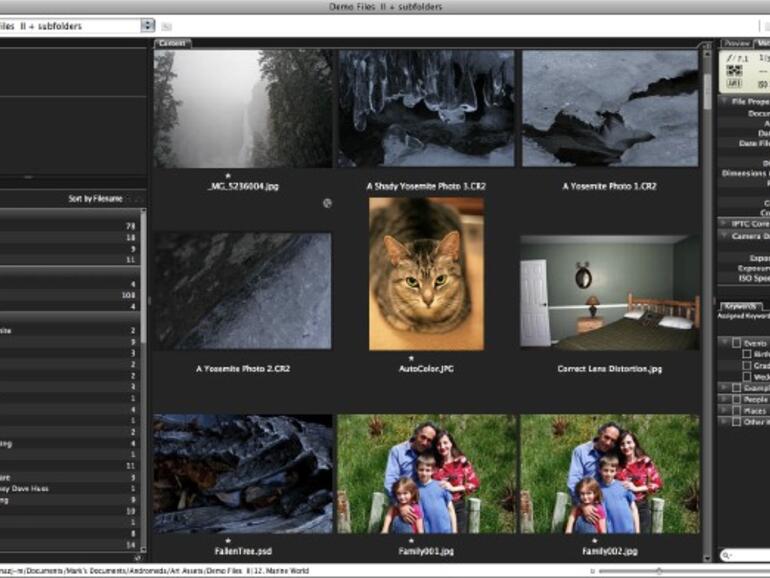Click the star rating above _MG_5236004.jpg

pyautogui.click(x=227, y=175)
